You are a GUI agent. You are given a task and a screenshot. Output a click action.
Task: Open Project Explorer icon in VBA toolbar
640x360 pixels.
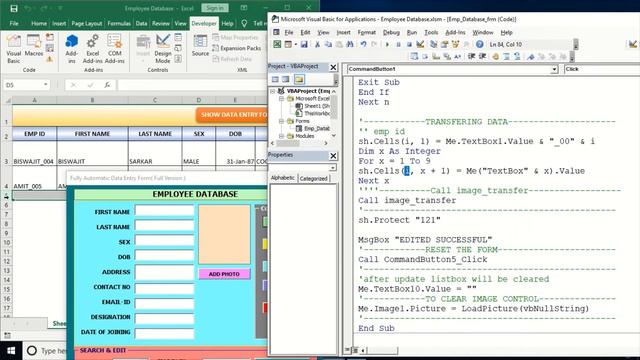pos(433,44)
